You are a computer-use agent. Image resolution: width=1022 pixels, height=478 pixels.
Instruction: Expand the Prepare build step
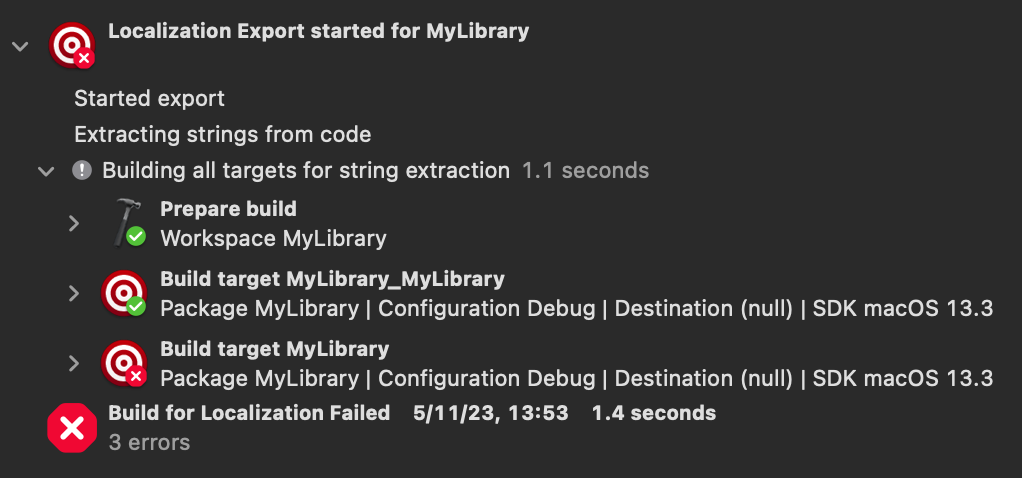click(73, 223)
